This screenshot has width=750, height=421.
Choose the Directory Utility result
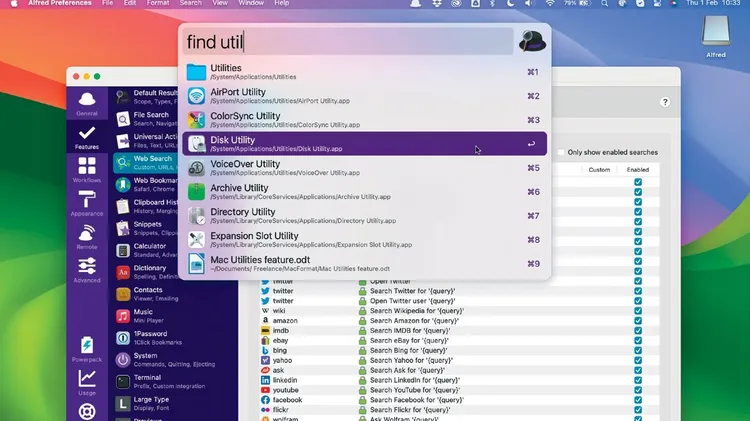(364, 215)
